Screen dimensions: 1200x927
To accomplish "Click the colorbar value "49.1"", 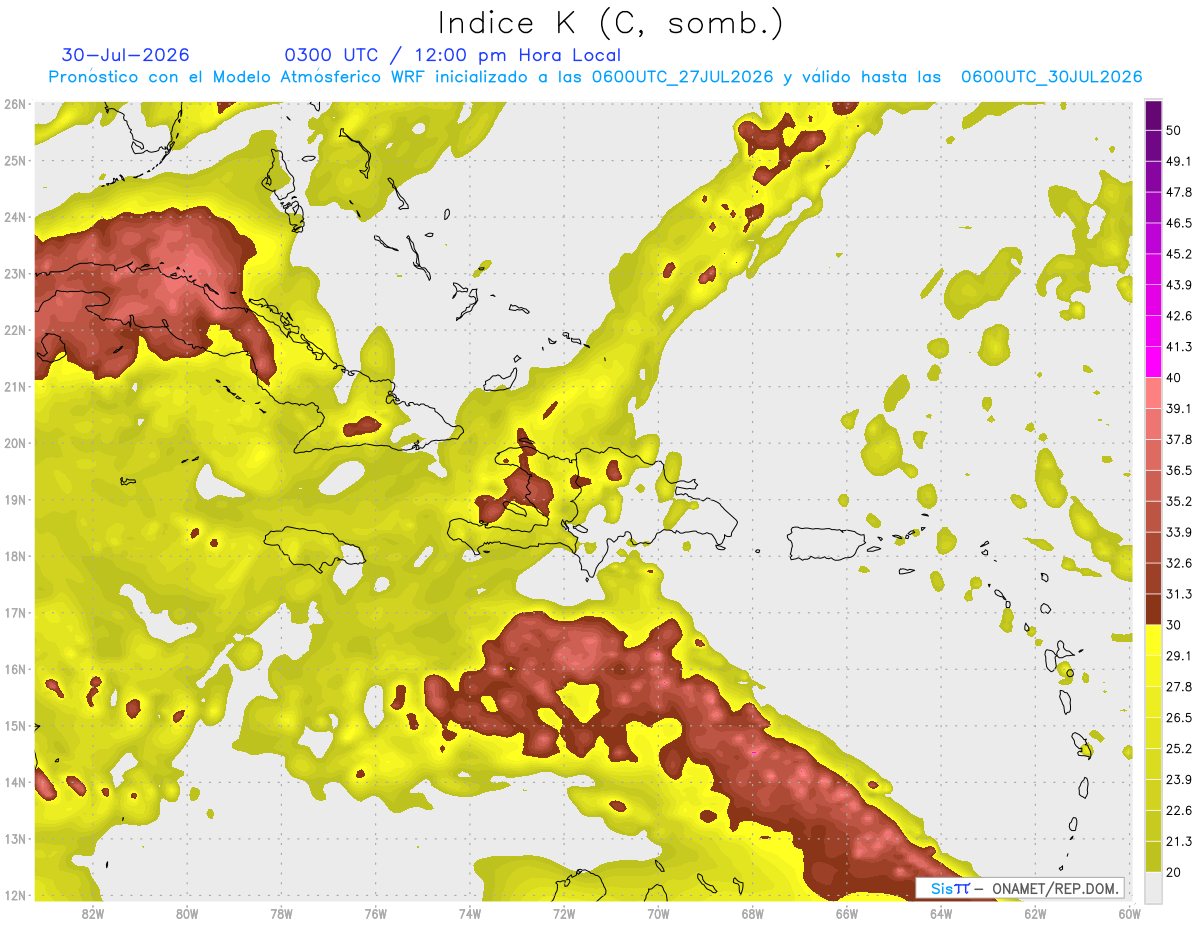I will [1179, 161].
